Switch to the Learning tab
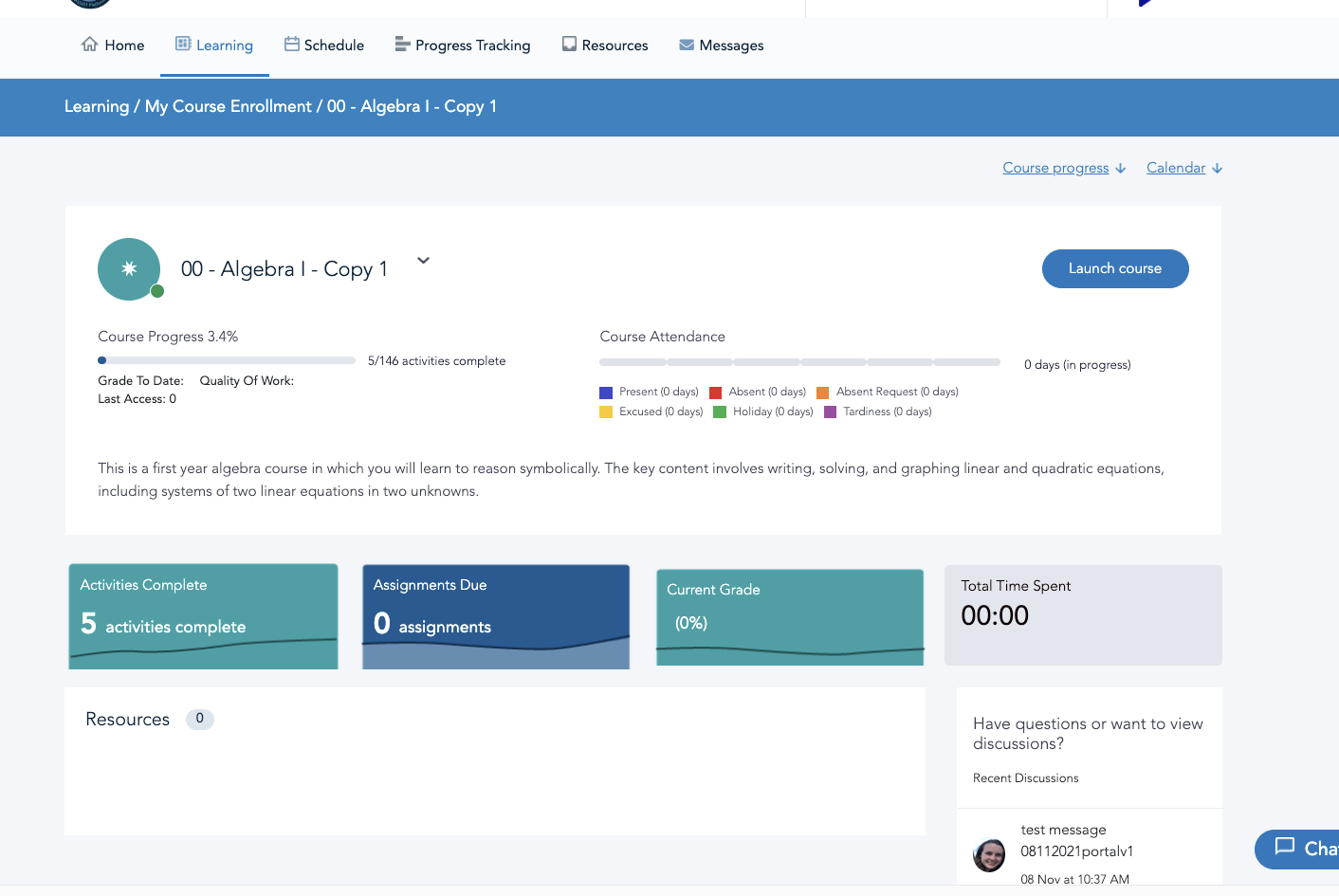This screenshot has height=896, width=1339. tap(214, 46)
